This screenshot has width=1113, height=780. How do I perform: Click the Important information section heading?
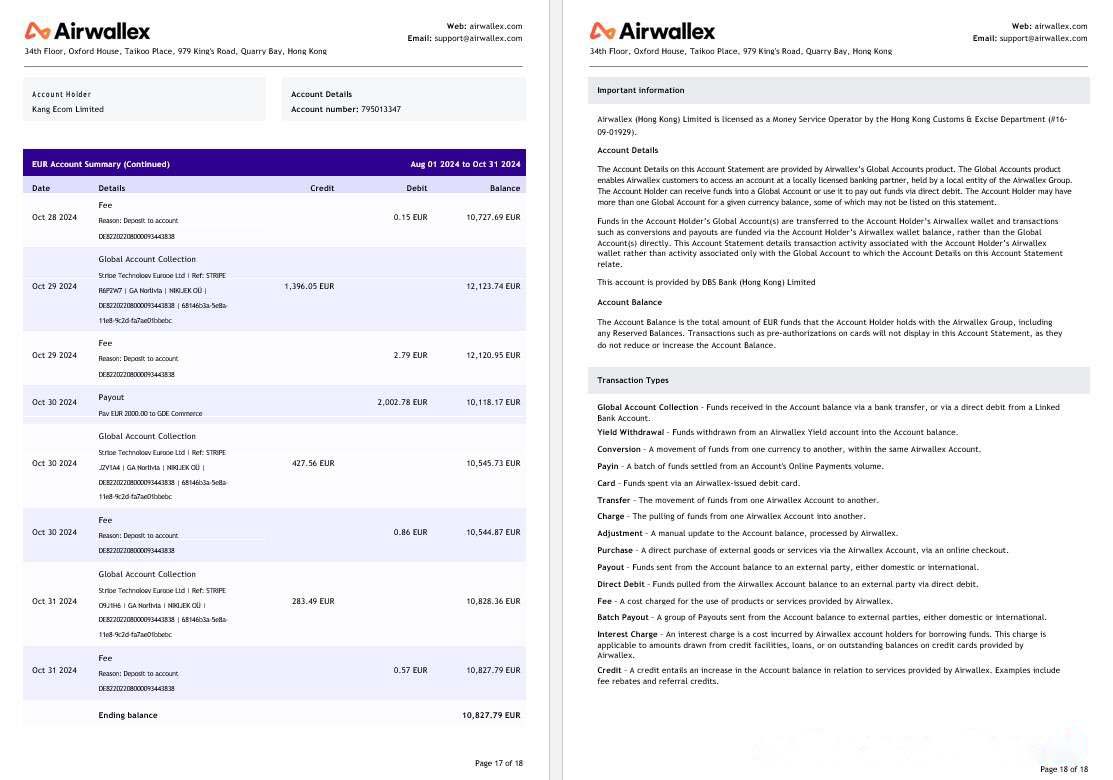pos(641,90)
